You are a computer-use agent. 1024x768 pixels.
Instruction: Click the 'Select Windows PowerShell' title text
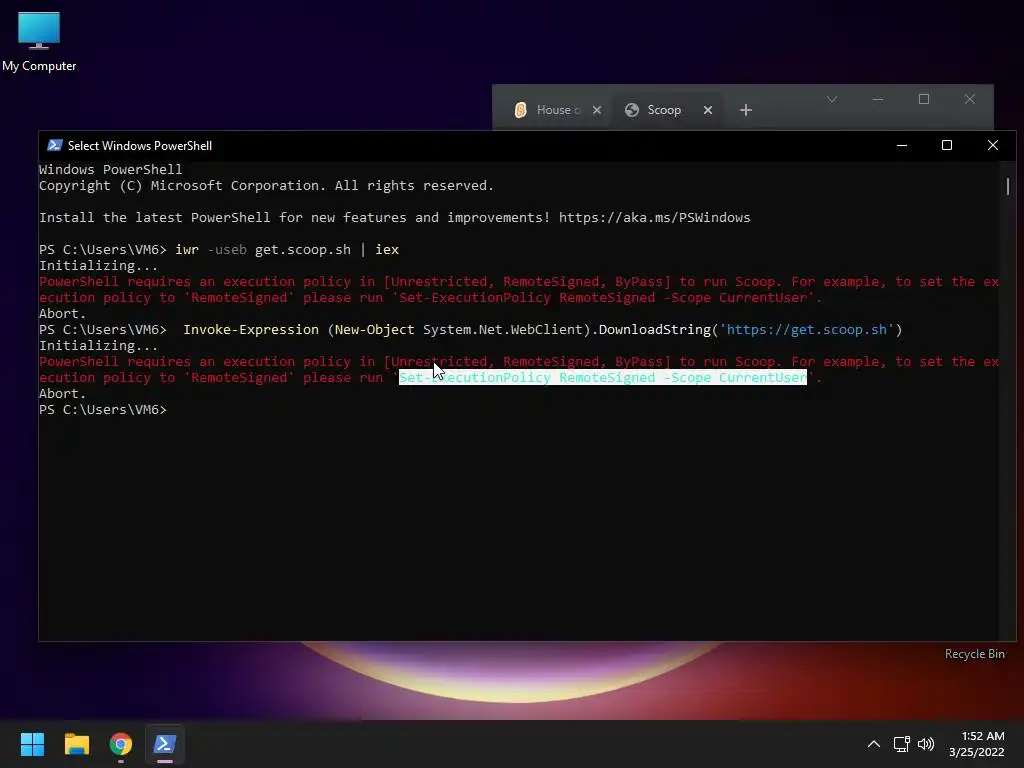point(140,146)
